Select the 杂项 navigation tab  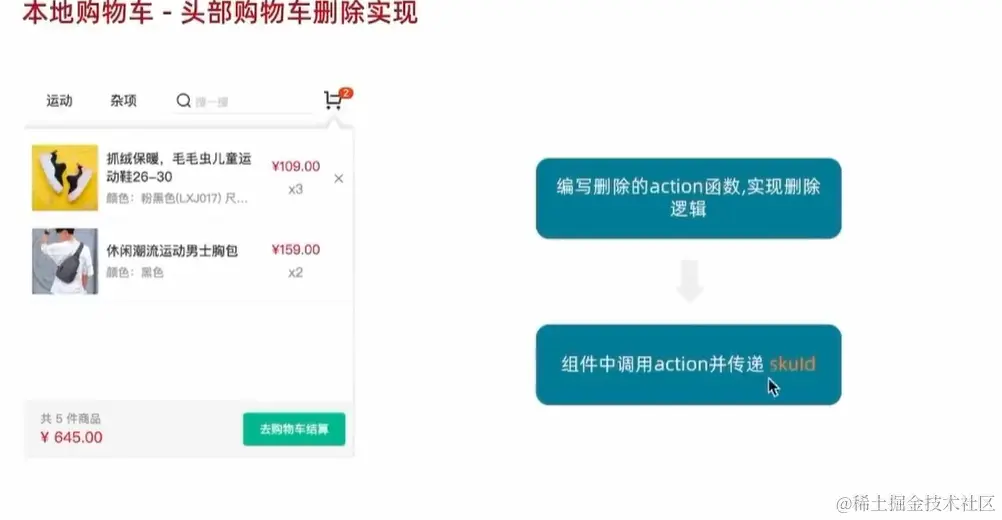[123, 100]
